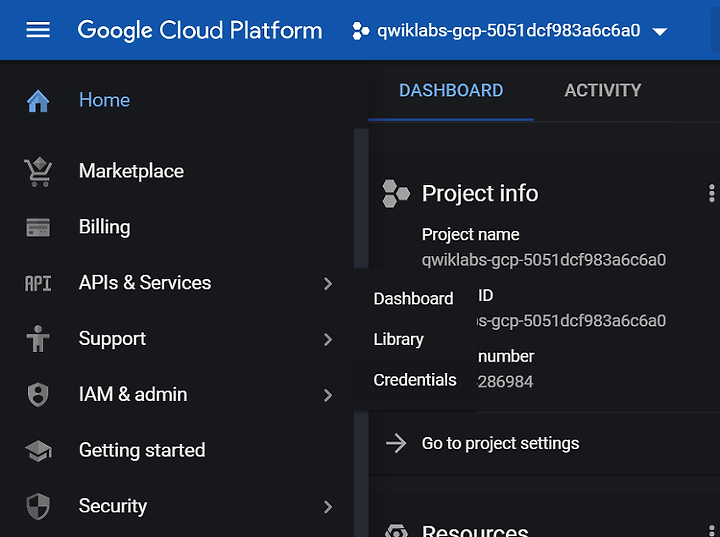
Task: Switch to the DASHBOARD tab
Action: click(451, 90)
